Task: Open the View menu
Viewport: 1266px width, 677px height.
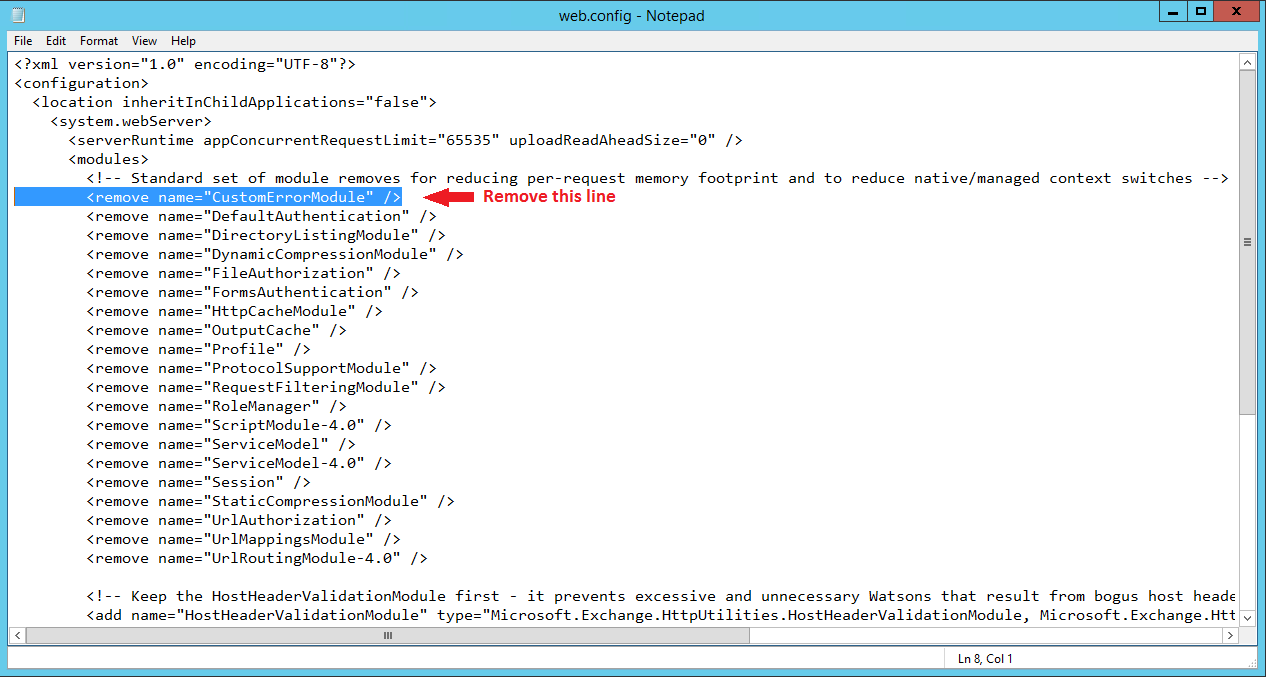Action: pyautogui.click(x=144, y=41)
